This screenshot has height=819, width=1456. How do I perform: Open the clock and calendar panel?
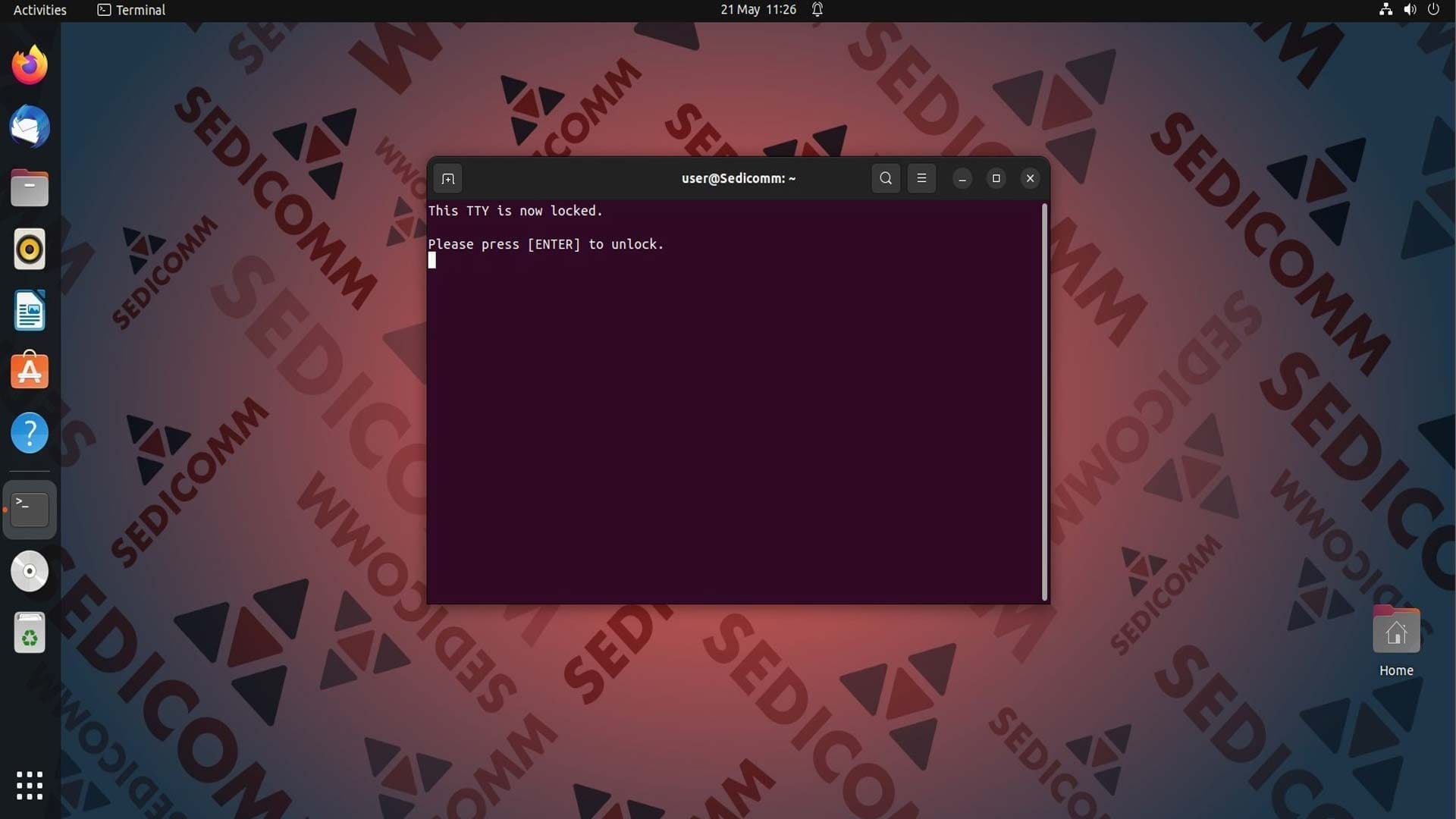[758, 10]
